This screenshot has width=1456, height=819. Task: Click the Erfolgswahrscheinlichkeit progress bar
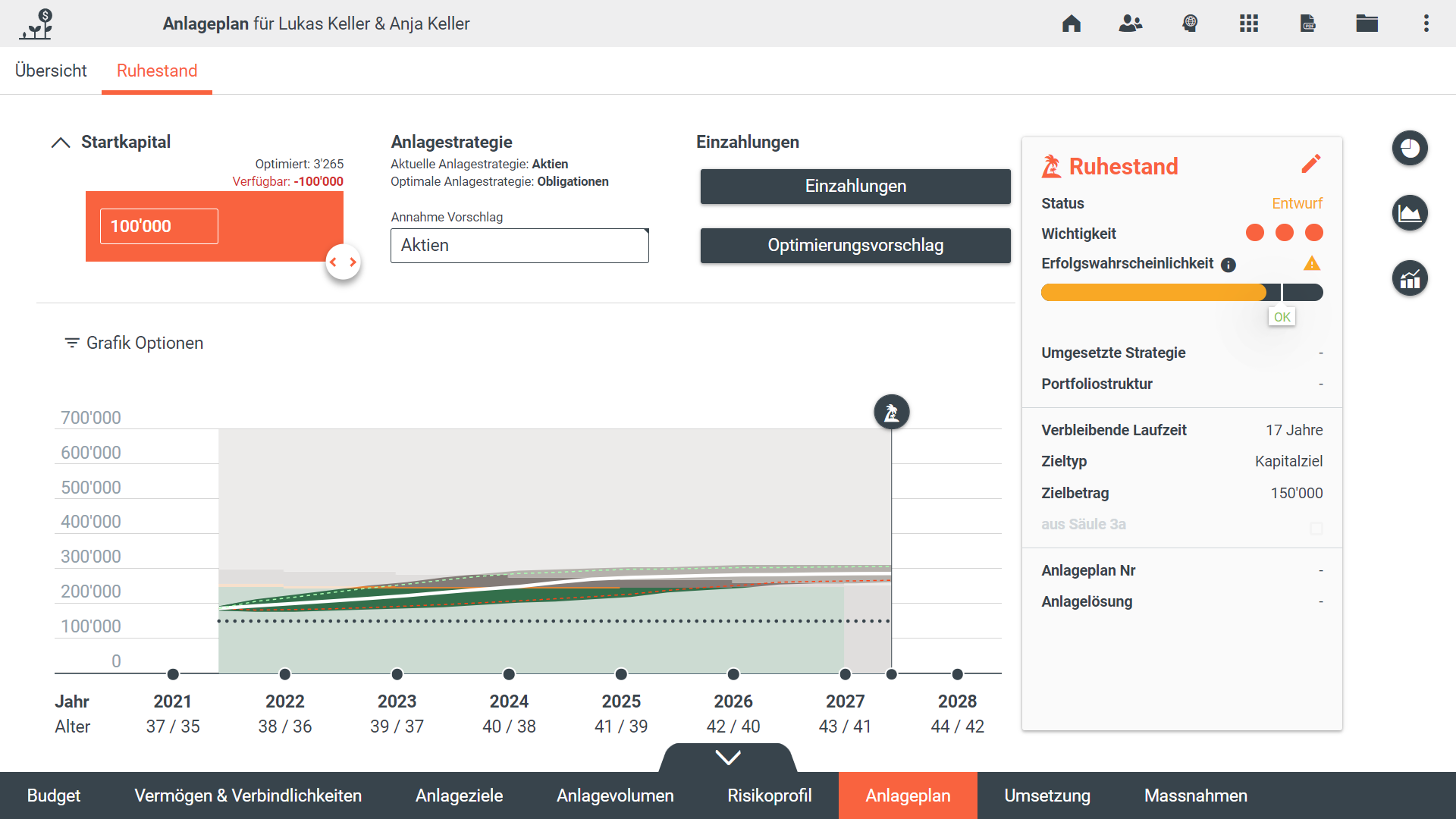tap(1181, 293)
